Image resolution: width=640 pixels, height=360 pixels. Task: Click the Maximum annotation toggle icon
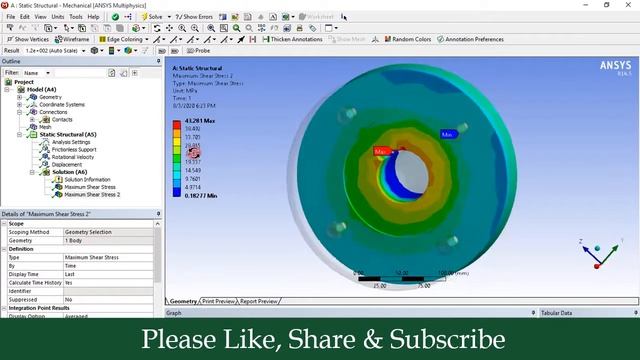pyautogui.click(x=162, y=51)
